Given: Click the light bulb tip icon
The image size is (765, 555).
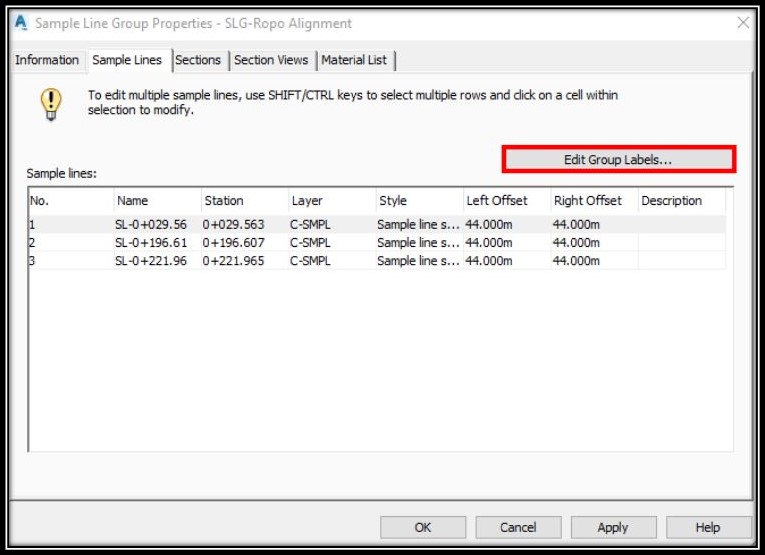Looking at the screenshot, I should (51, 104).
